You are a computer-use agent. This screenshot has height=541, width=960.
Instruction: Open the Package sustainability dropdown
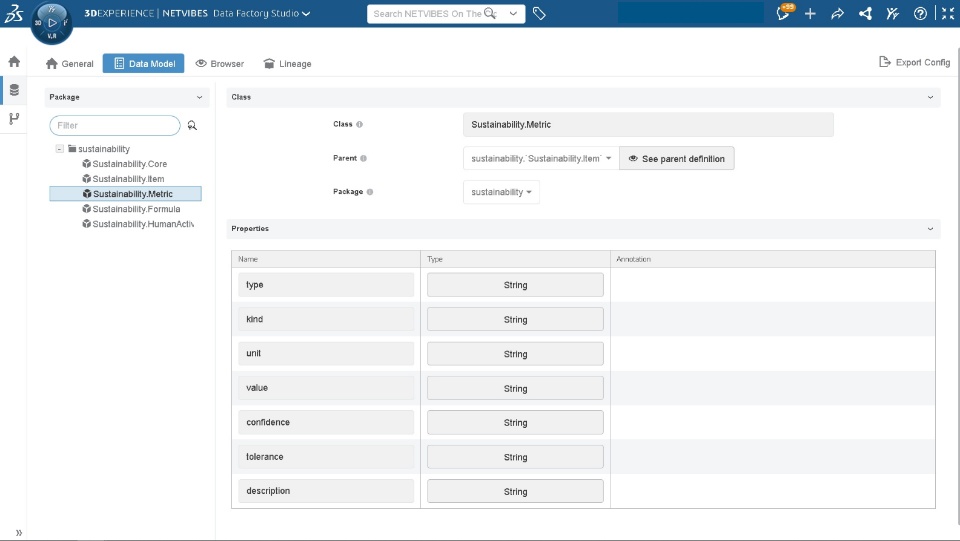(x=501, y=192)
